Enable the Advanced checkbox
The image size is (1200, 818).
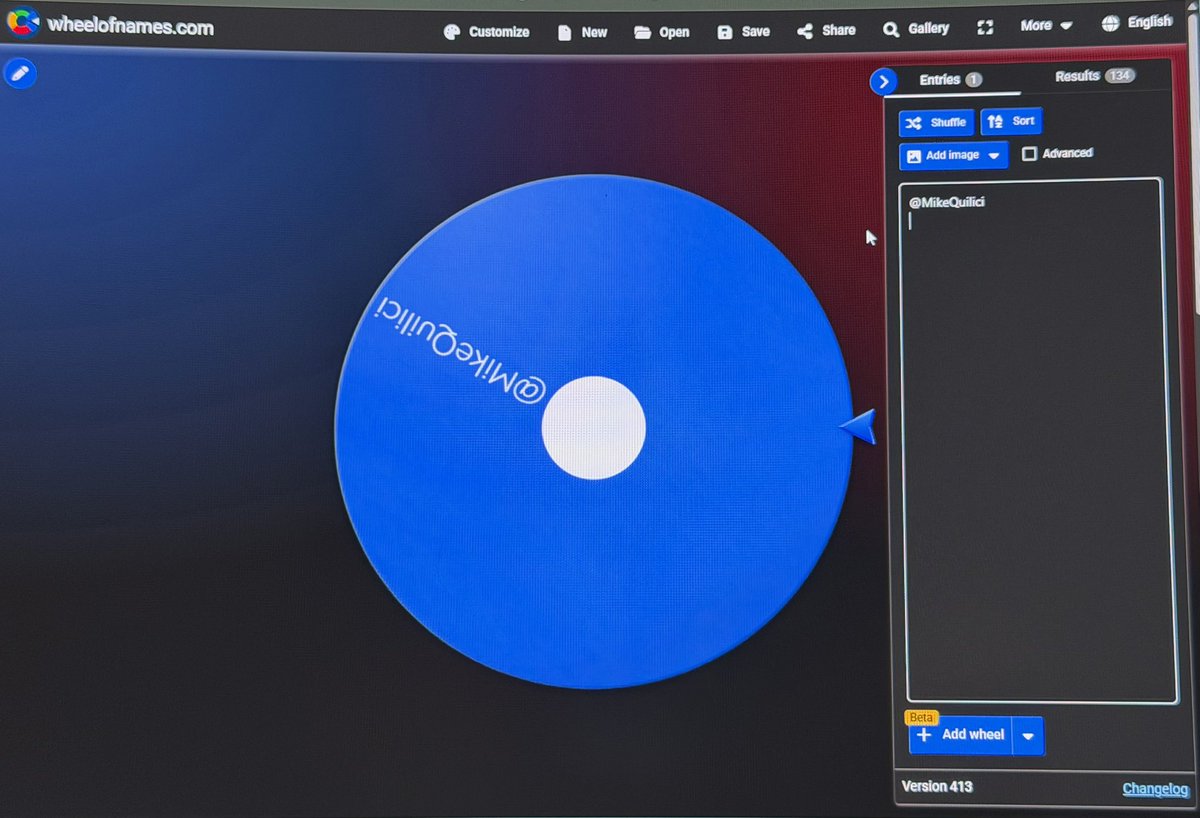click(1029, 154)
